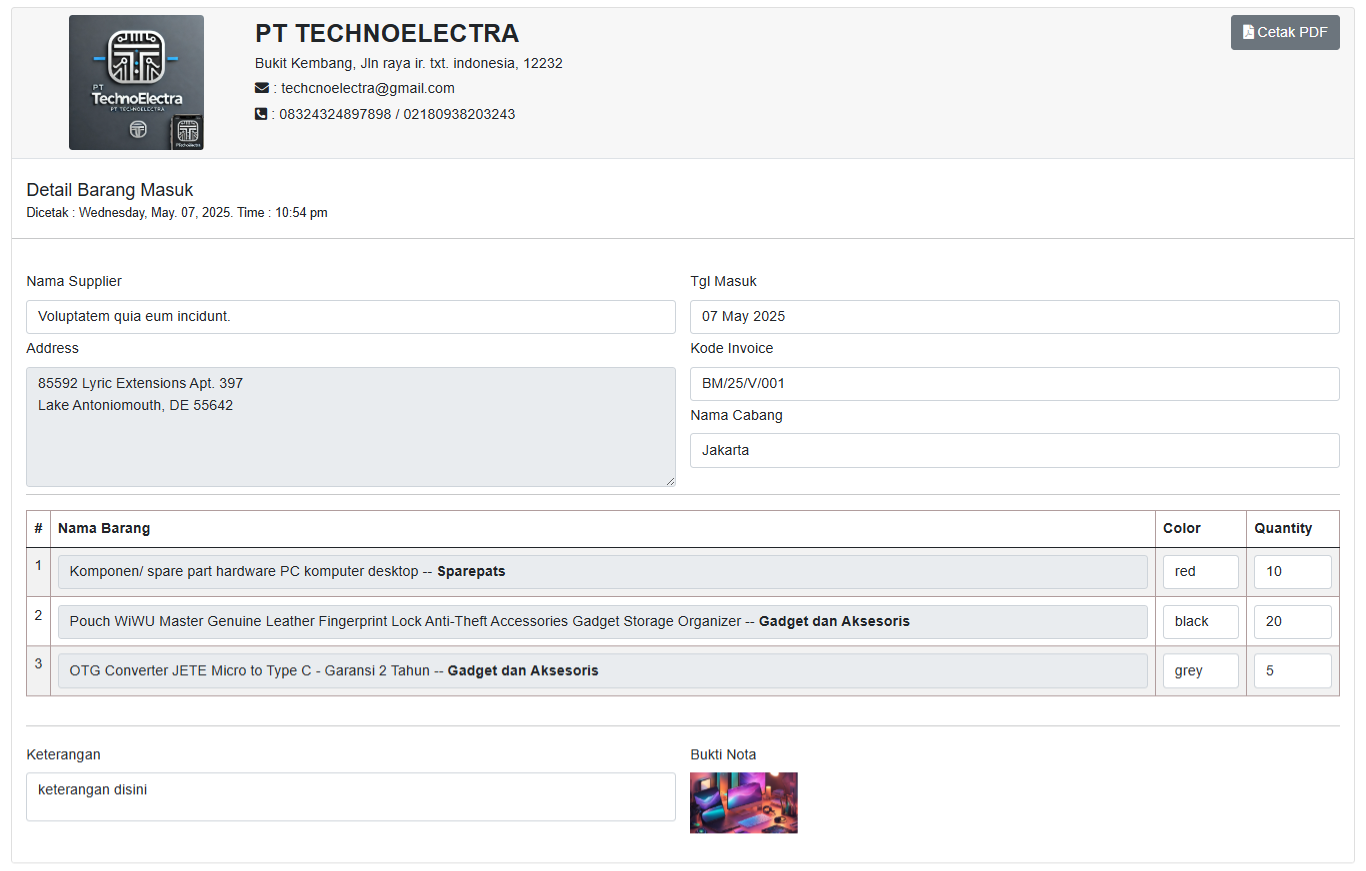Image resolution: width=1366 pixels, height=871 pixels.
Task: Click the OTG Converter JETE item field
Action: tap(602, 671)
